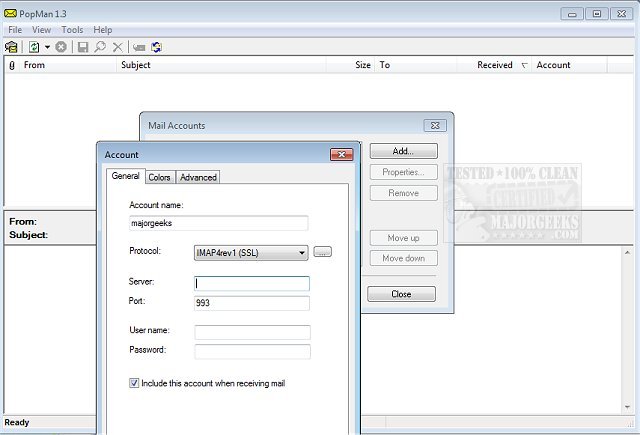
Task: Click the Account name field containing majorgeeks
Action: [x=218, y=223]
